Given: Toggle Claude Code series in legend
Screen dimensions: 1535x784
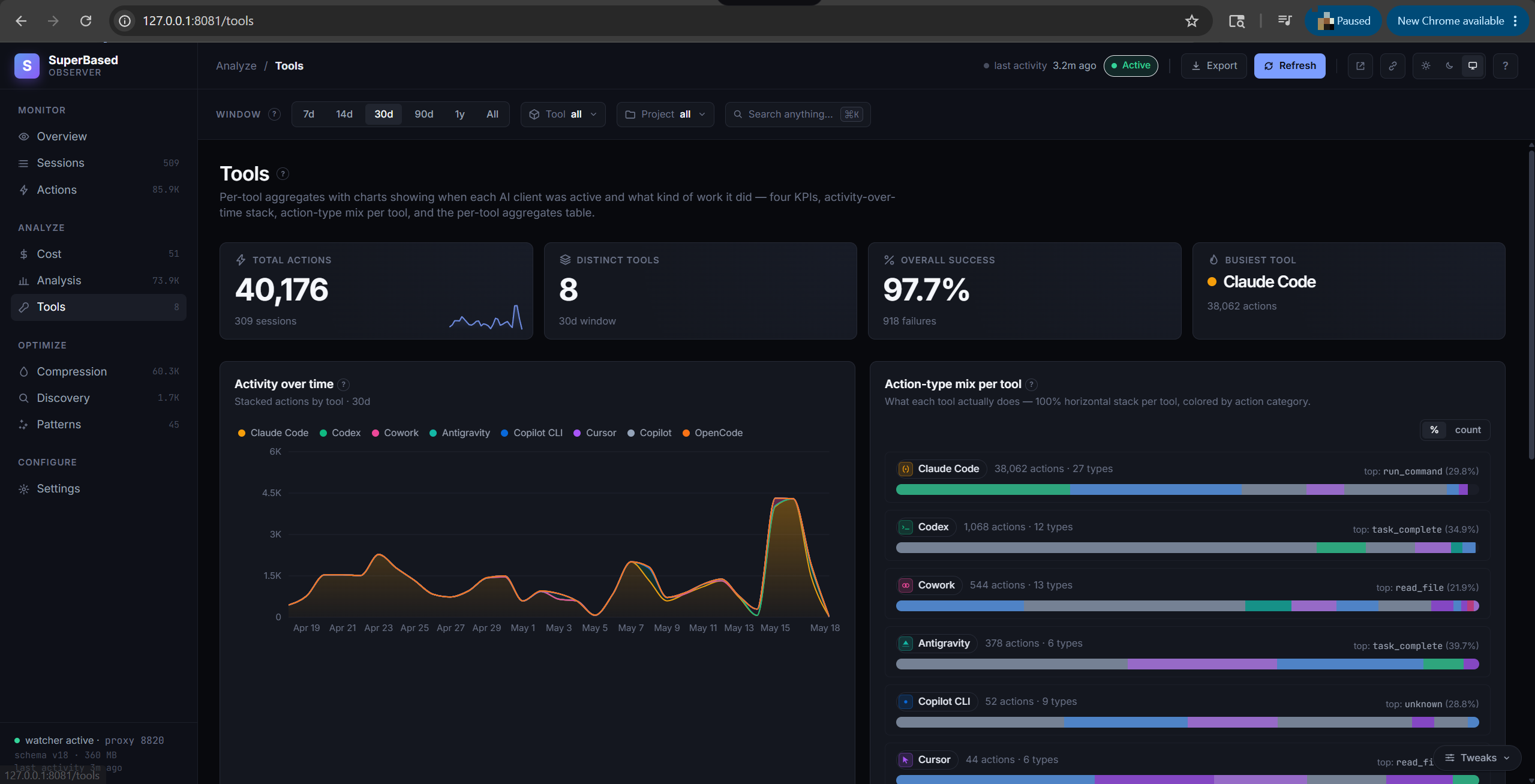Looking at the screenshot, I should pyautogui.click(x=273, y=433).
